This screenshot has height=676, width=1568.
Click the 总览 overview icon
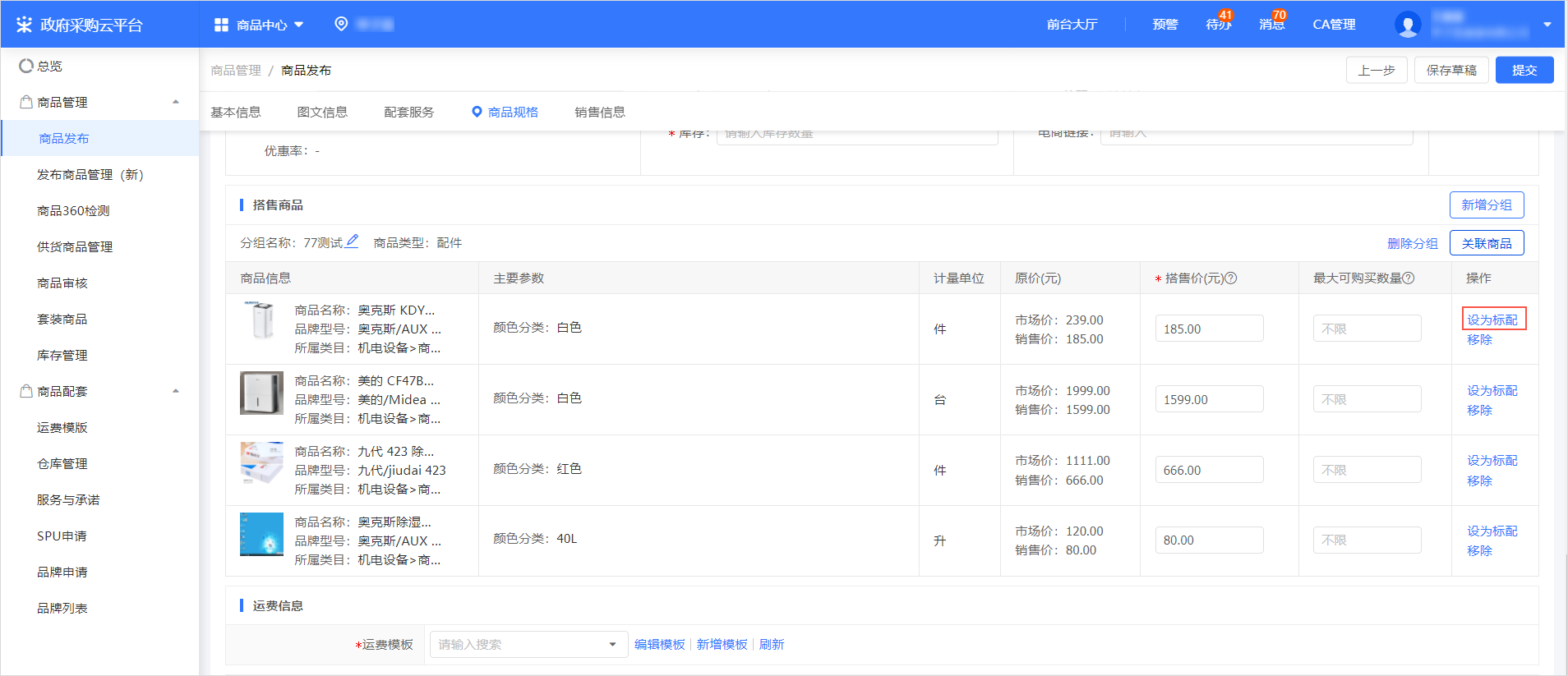click(x=26, y=66)
